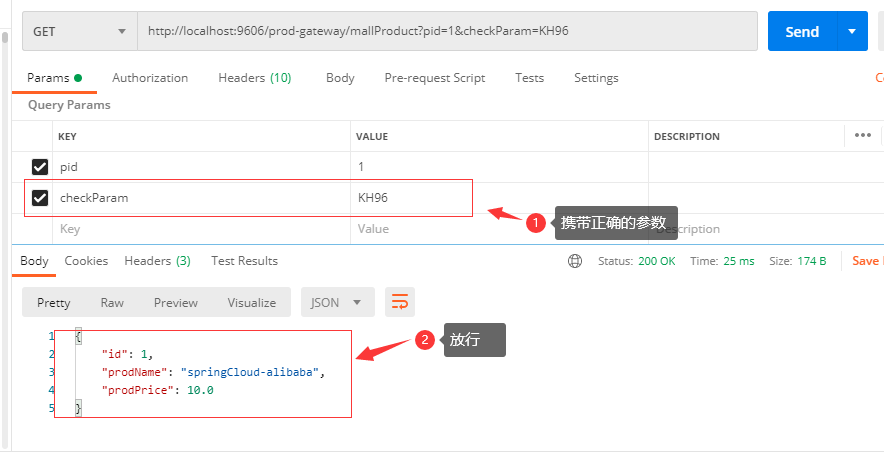This screenshot has width=884, height=456.
Task: Click the wrap lines icon
Action: (400, 302)
